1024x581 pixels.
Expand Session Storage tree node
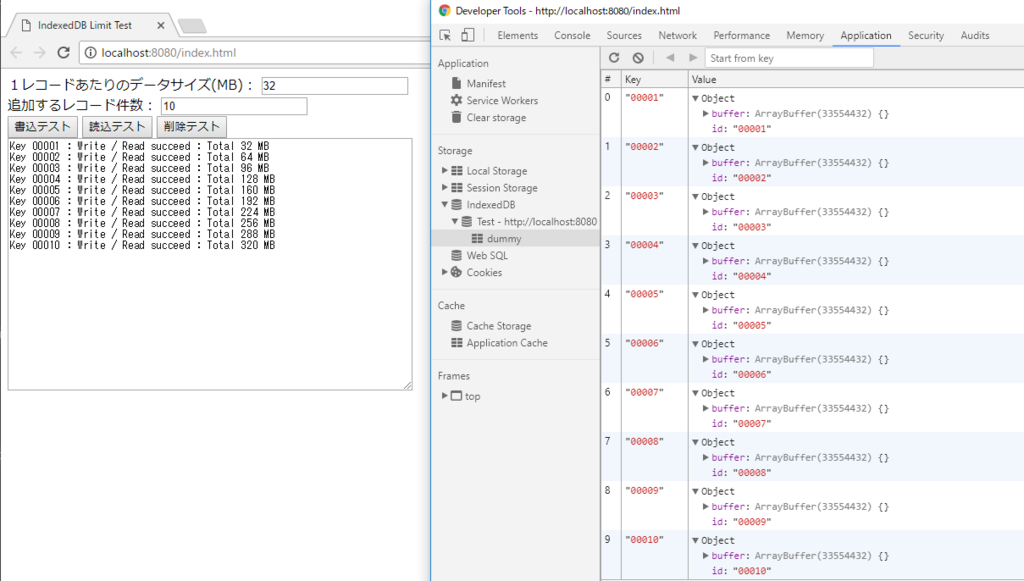pyautogui.click(x=444, y=187)
